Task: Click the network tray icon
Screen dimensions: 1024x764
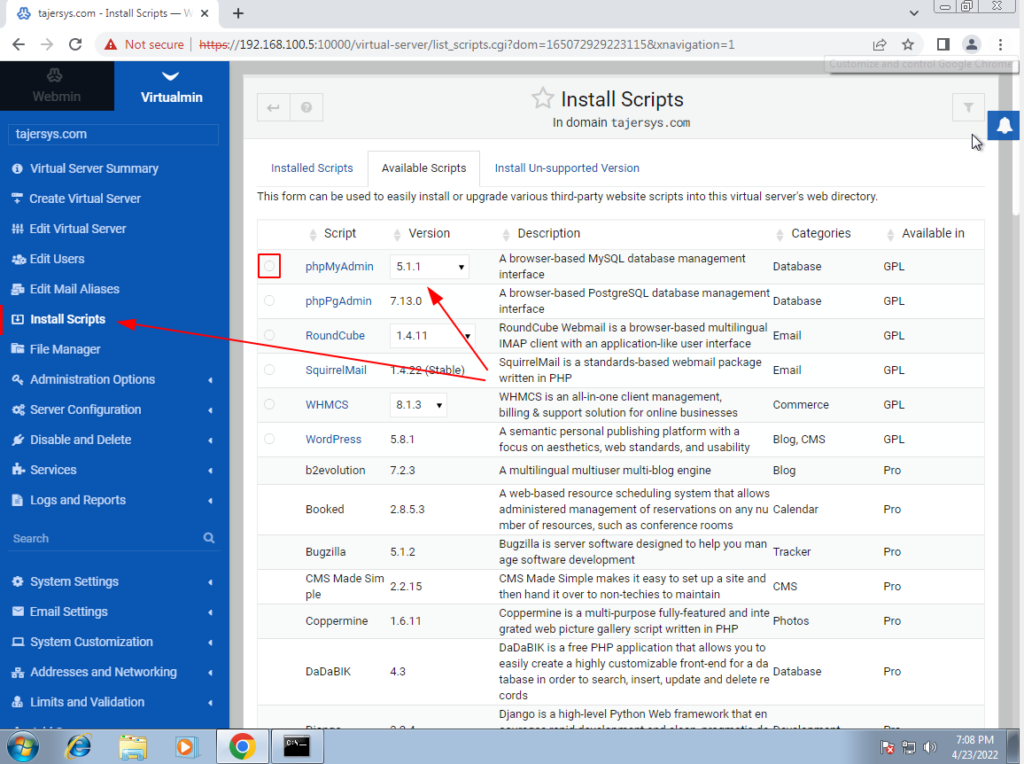Action: (908, 747)
